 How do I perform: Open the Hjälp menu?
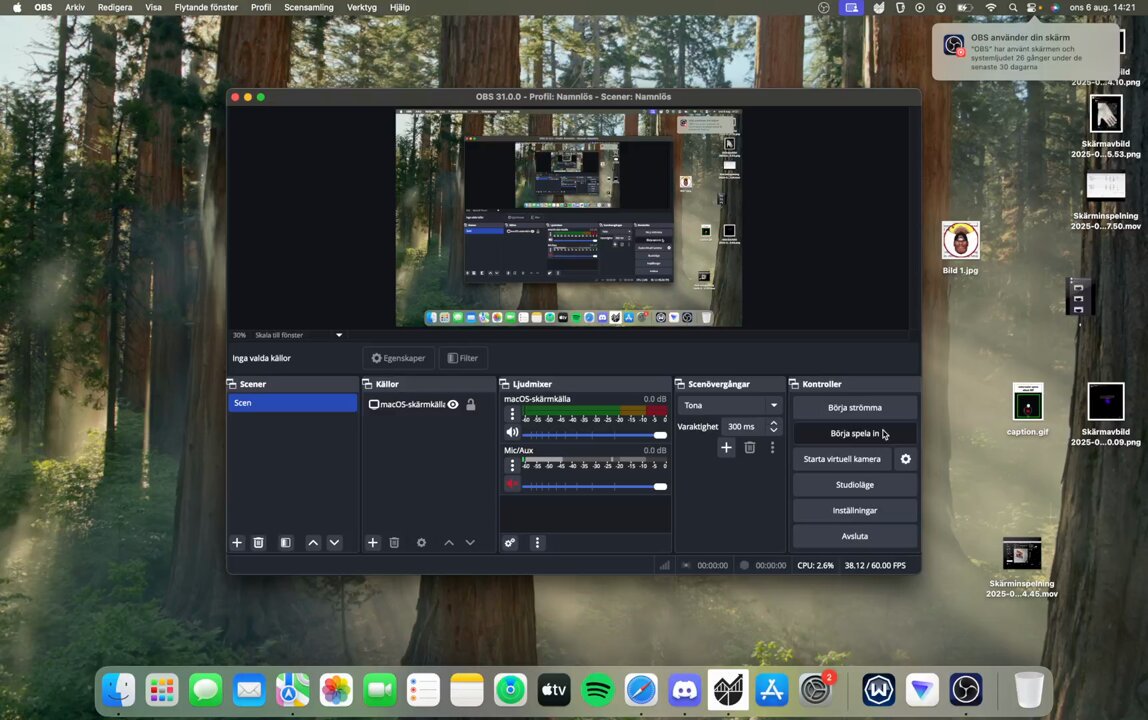click(400, 7)
